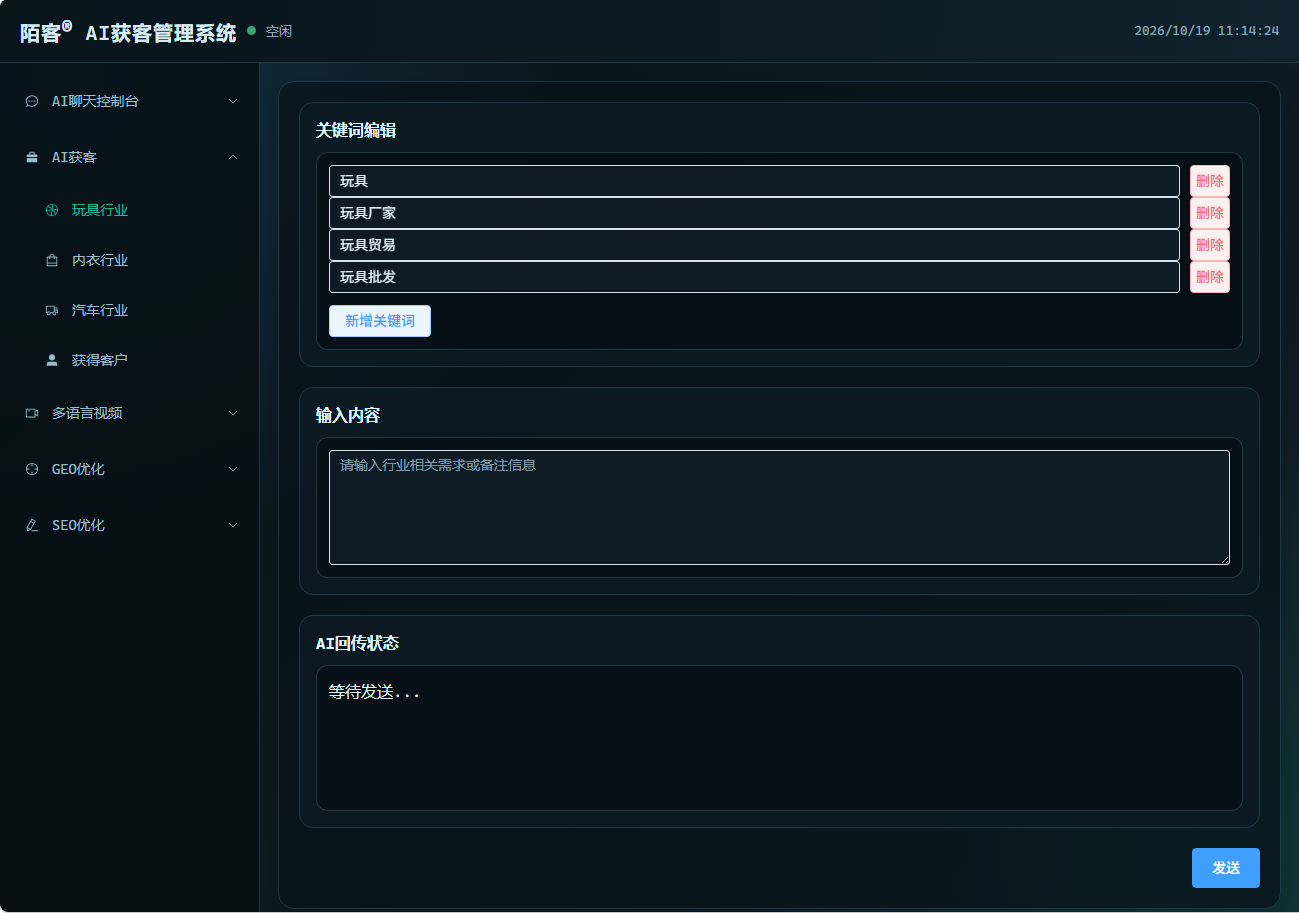Click the 输入内容 heading

pyautogui.click(x=348, y=415)
